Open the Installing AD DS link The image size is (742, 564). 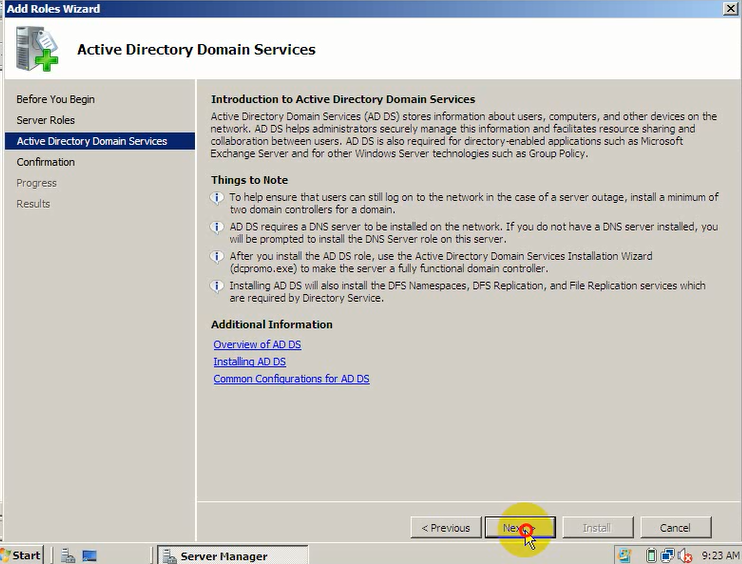249,361
